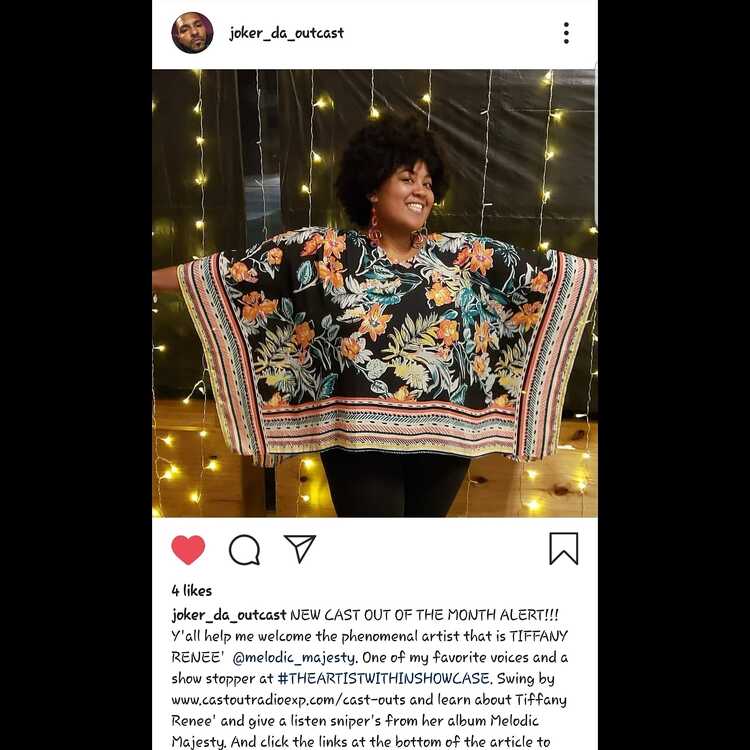
Task: Click the Melodic Majesty album text
Action: tap(354, 731)
